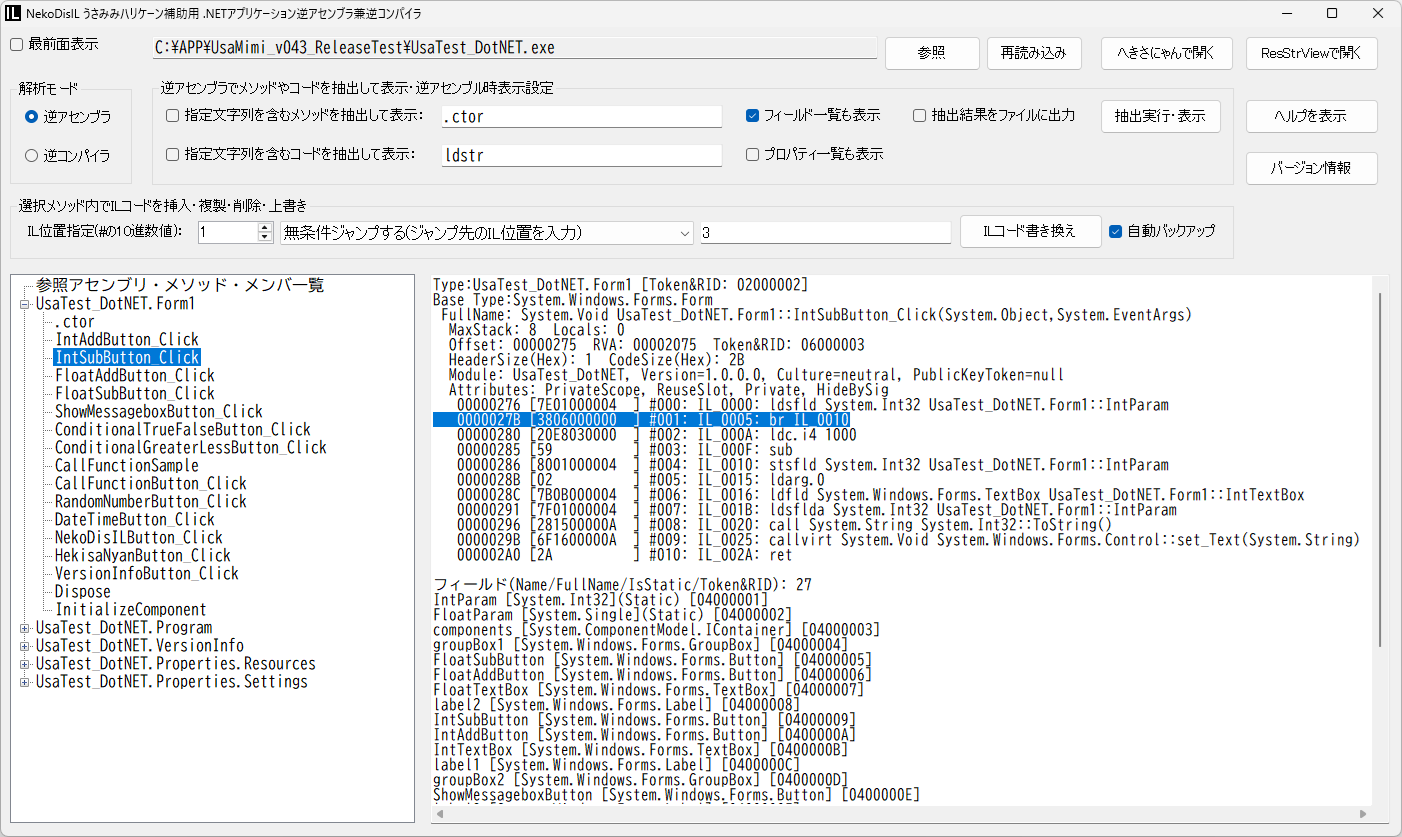Expand UsaTest_DotNET.Properties.Resources tree node

pos(25,664)
